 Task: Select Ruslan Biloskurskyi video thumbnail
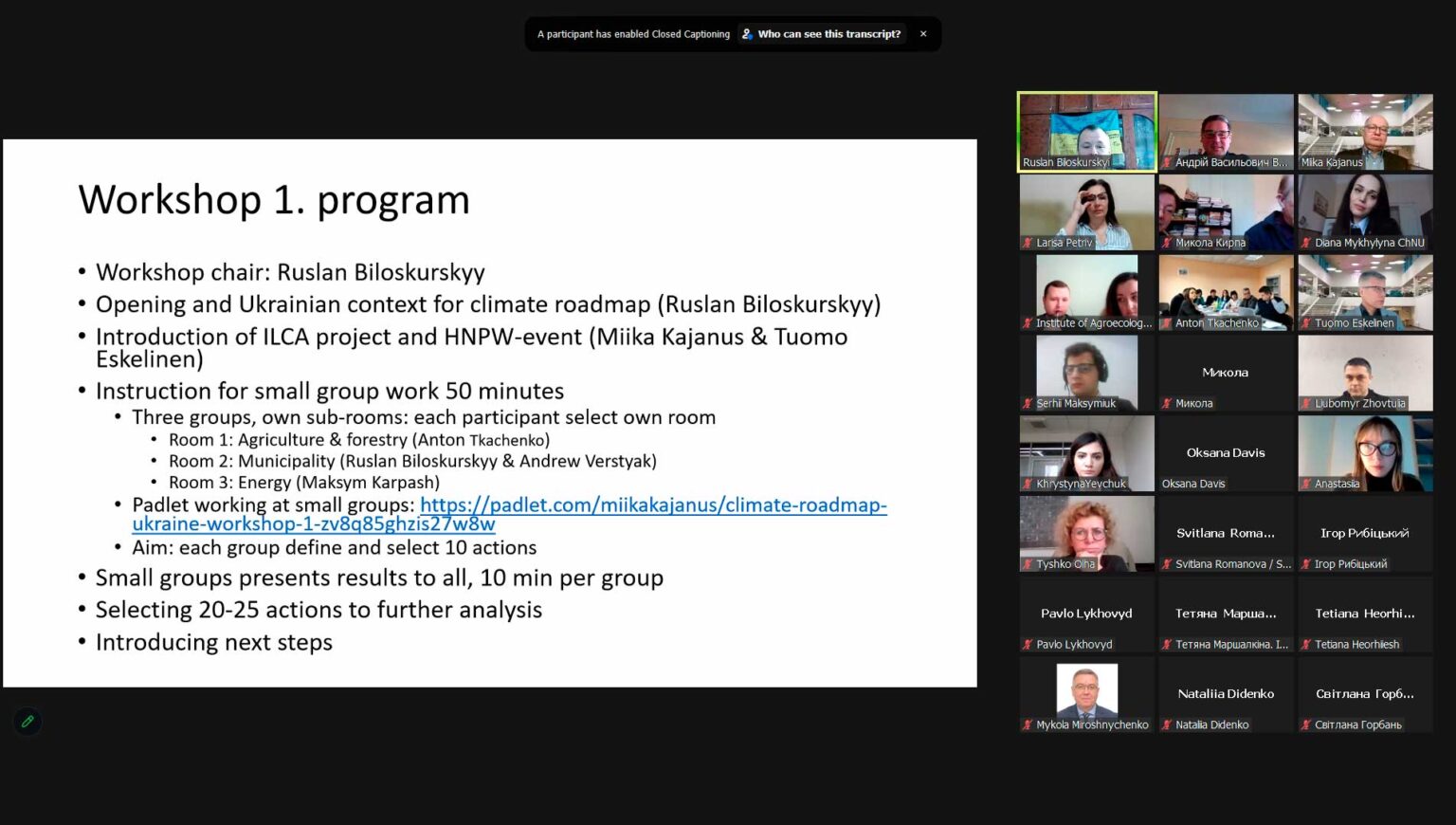1087,132
